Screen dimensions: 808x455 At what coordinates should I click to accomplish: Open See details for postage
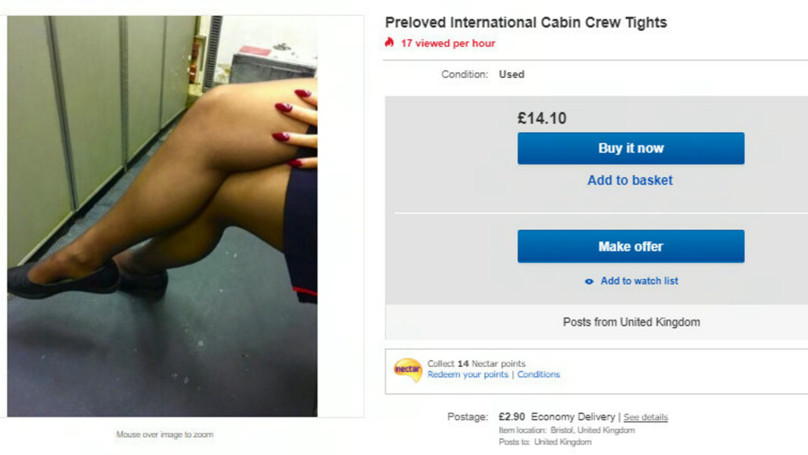pyautogui.click(x=646, y=417)
